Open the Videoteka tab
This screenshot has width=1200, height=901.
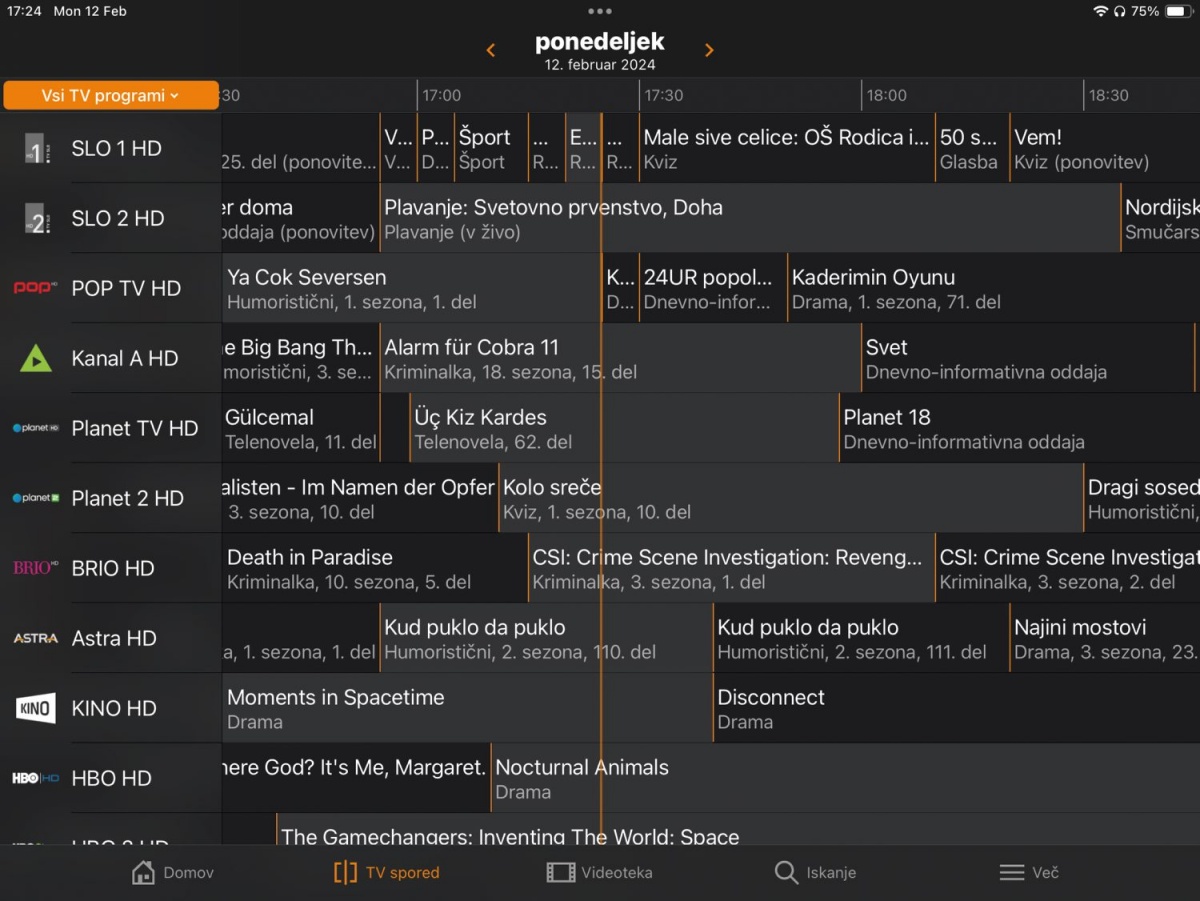(600, 872)
